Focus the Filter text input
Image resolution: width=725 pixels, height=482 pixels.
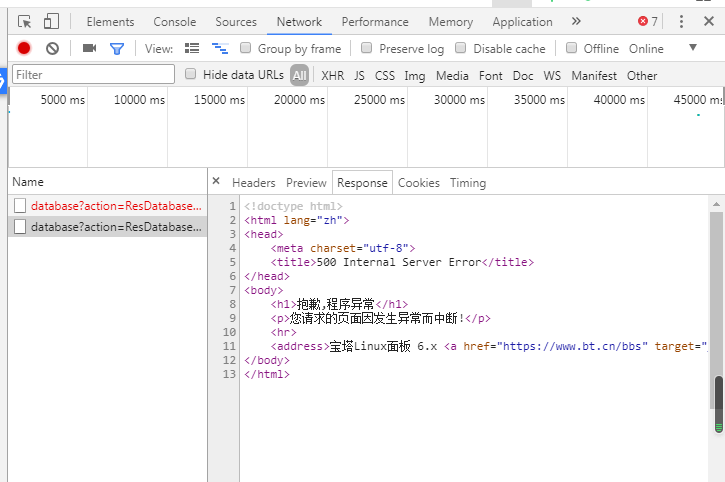(93, 74)
